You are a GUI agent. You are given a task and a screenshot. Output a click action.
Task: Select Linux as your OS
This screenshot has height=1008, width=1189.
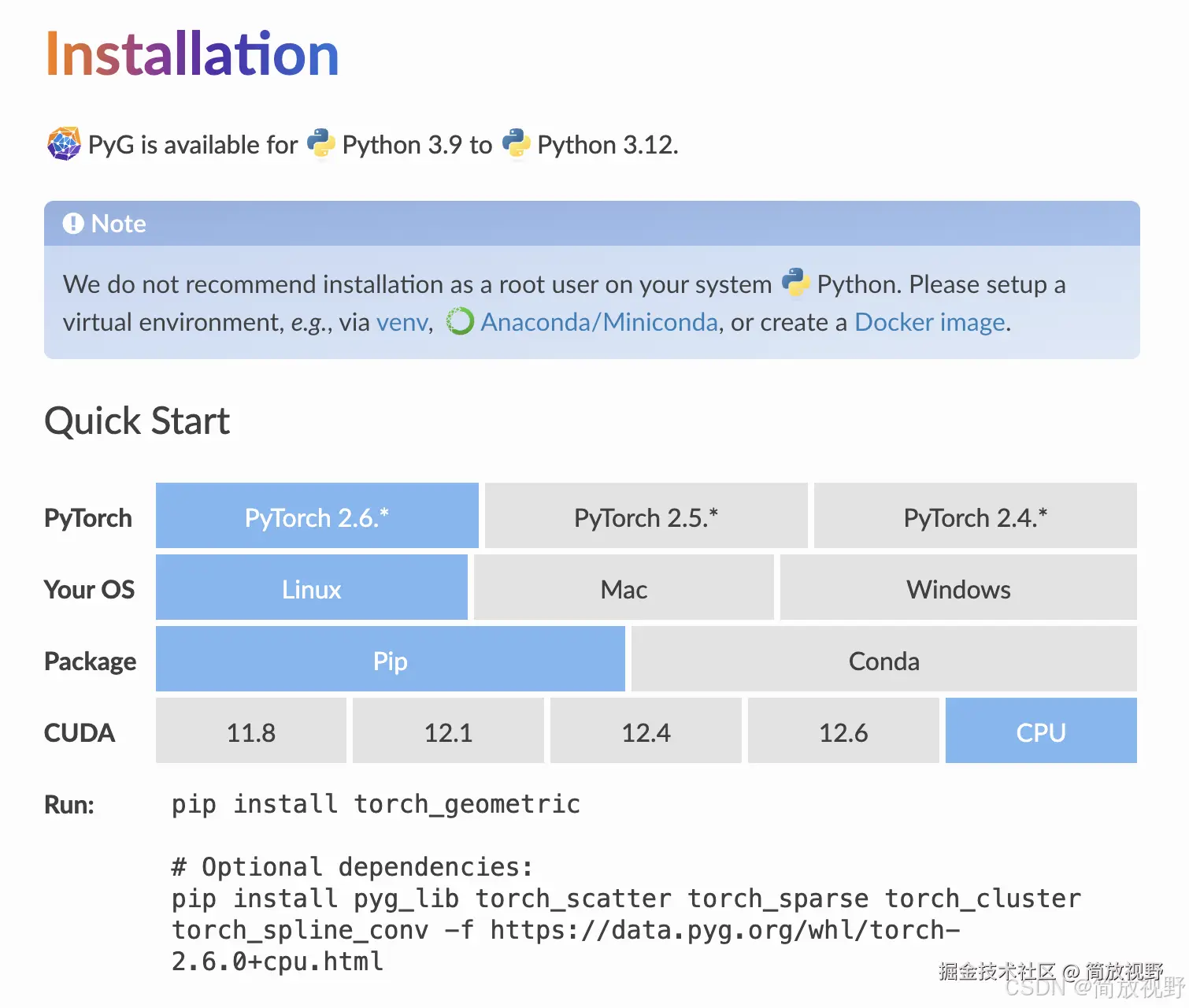[x=312, y=587]
